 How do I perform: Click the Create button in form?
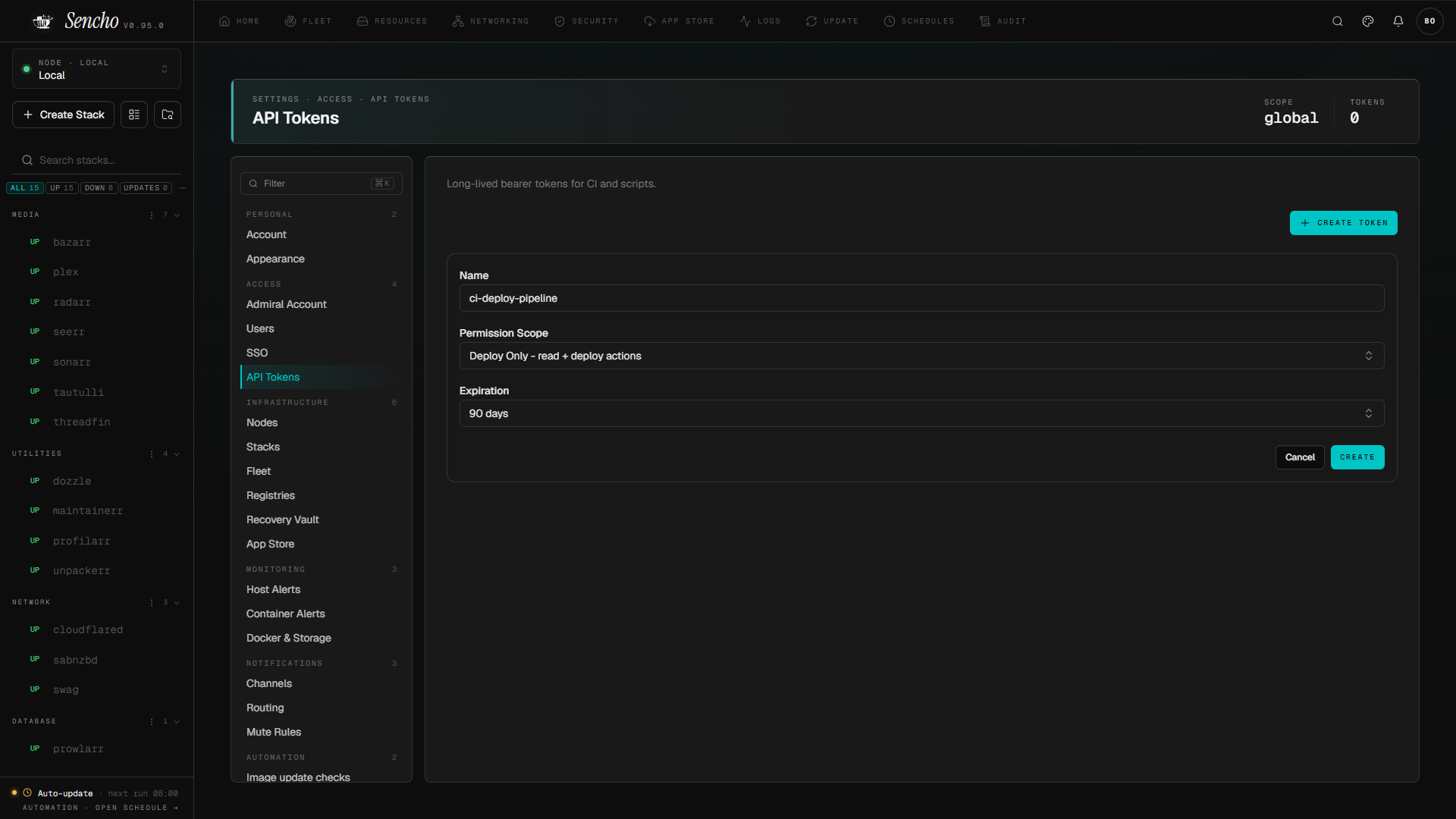click(1357, 457)
